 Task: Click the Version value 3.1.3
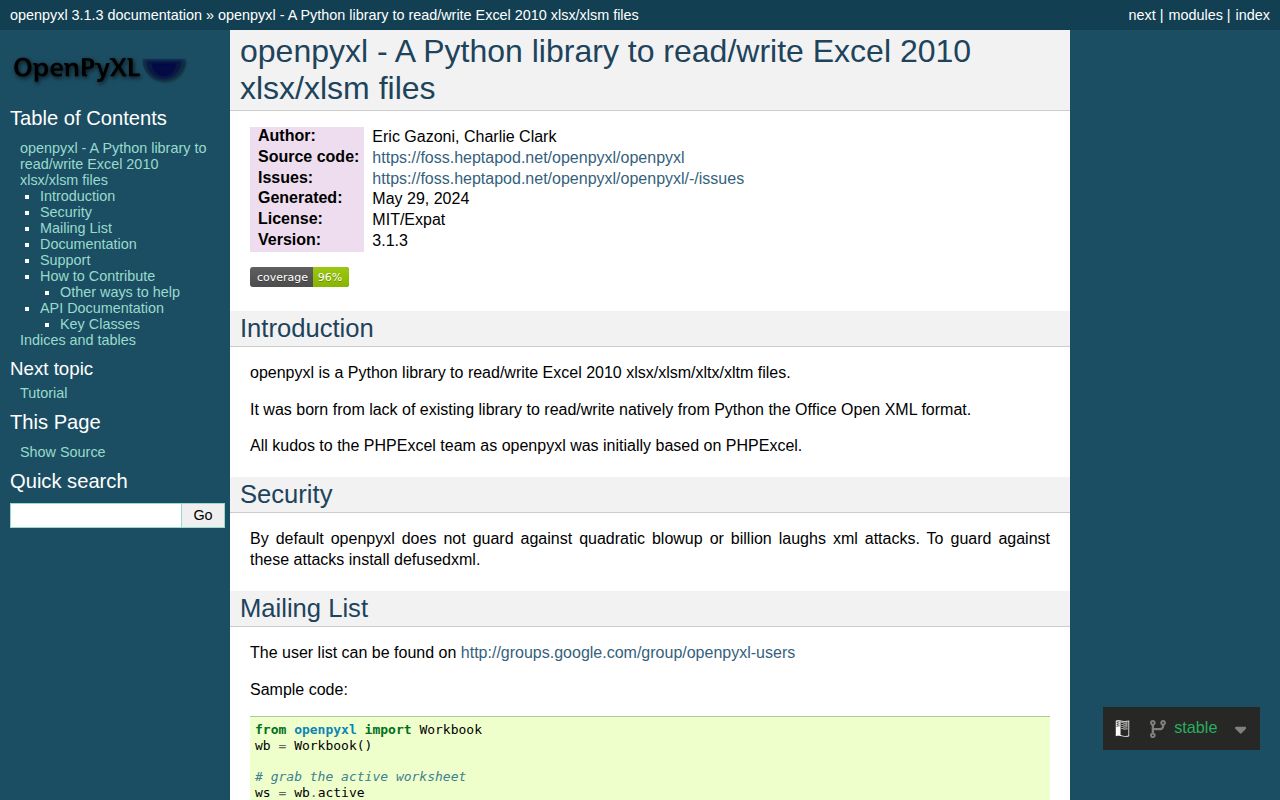click(x=390, y=240)
